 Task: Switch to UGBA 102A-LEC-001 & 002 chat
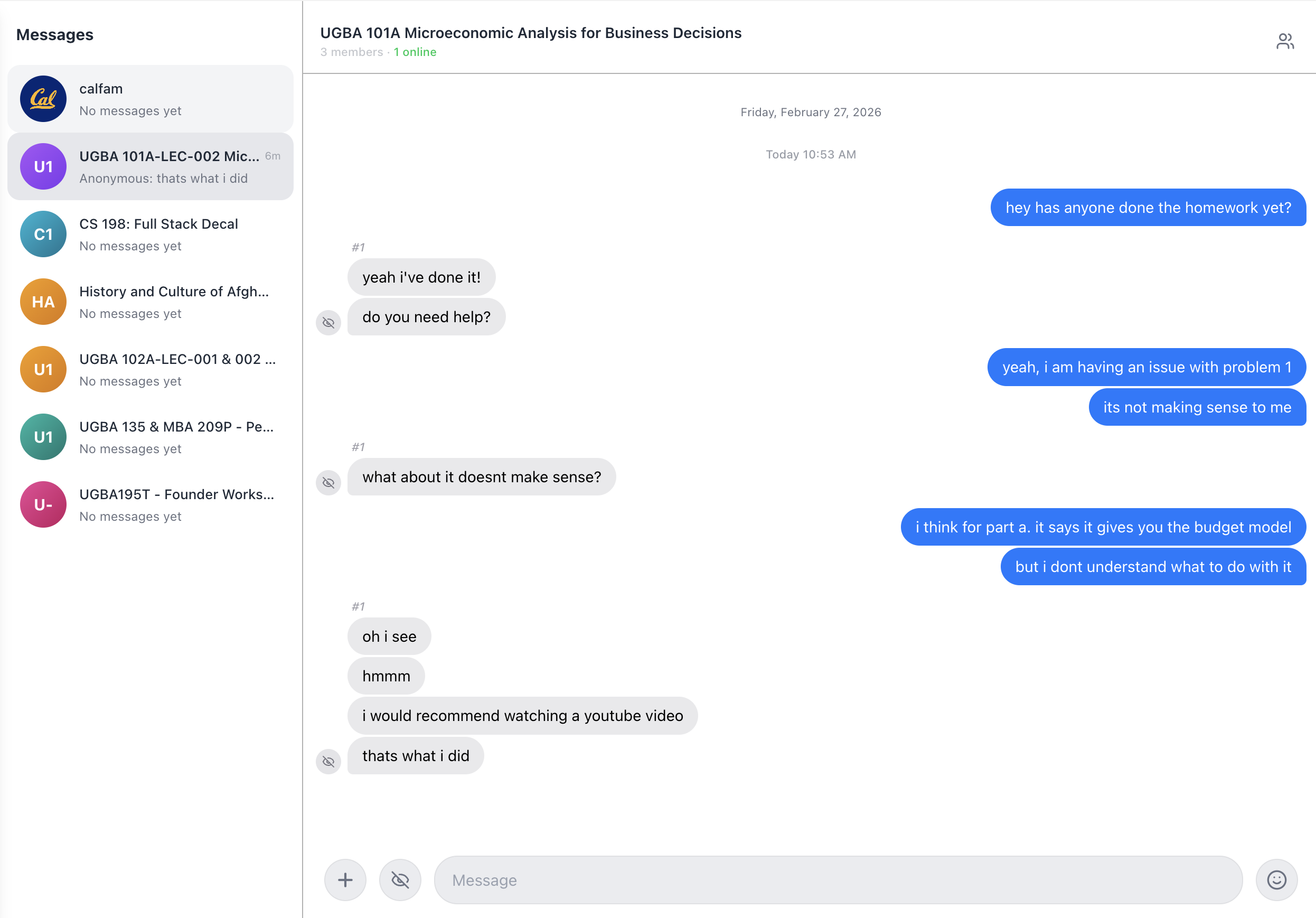[x=177, y=369]
